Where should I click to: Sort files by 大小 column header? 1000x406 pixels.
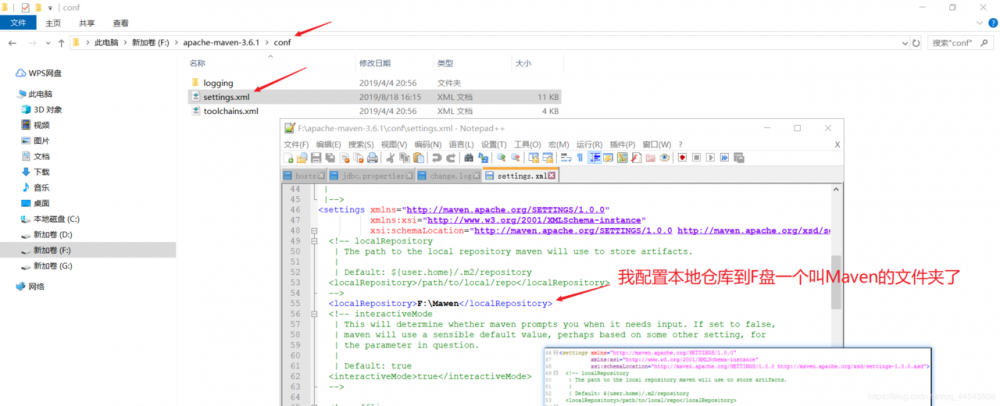[x=522, y=63]
